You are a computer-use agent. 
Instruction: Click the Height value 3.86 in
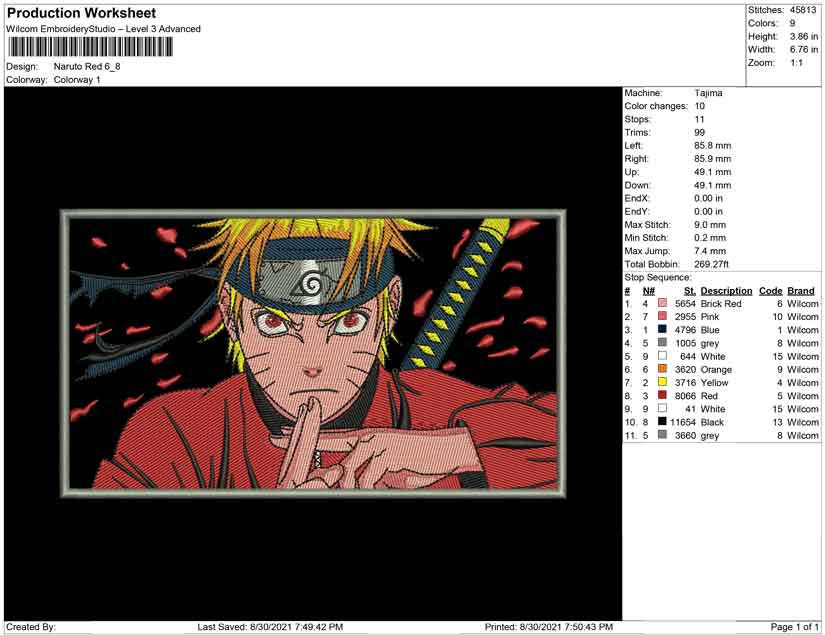[803, 36]
